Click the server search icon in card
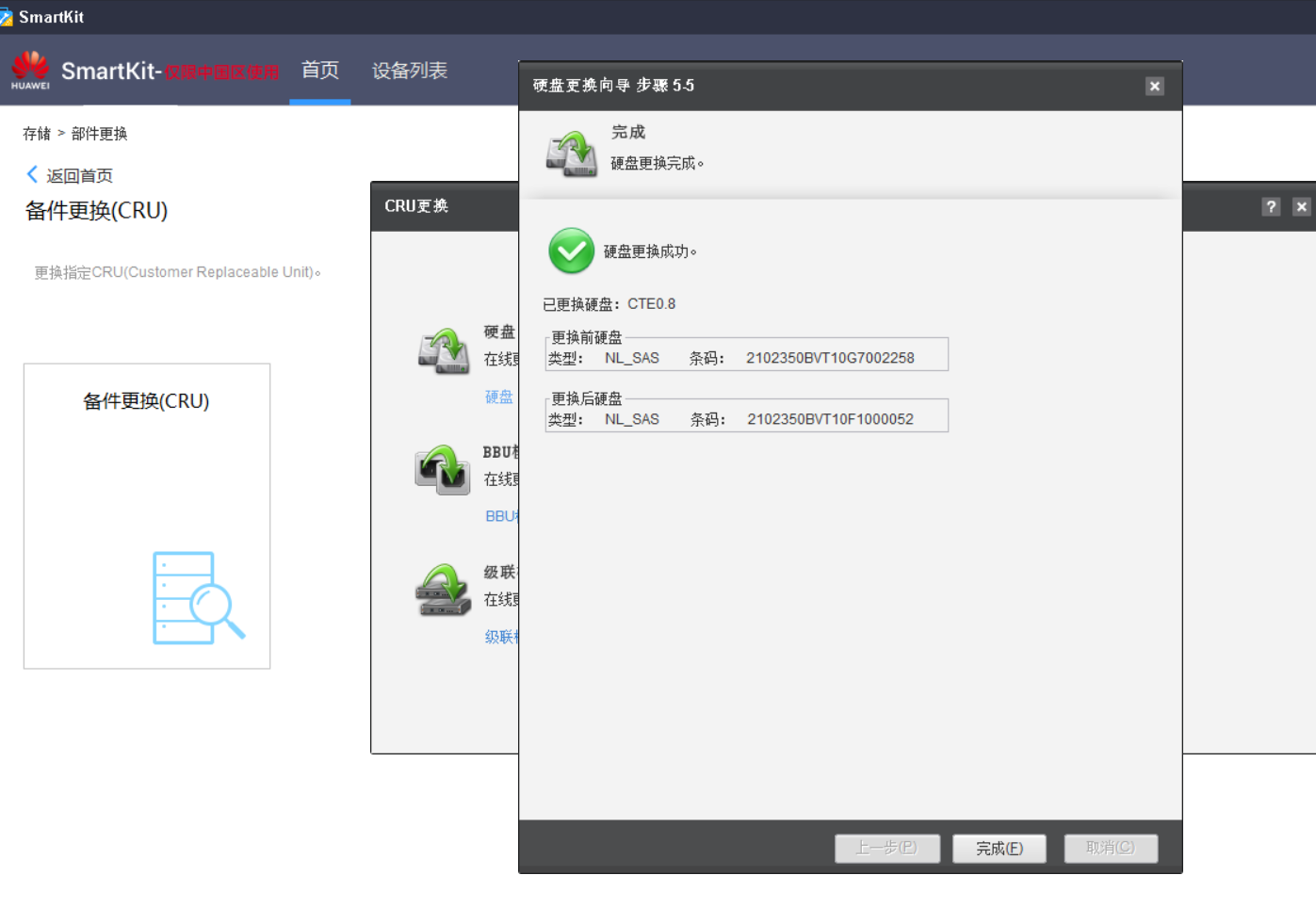 199,598
